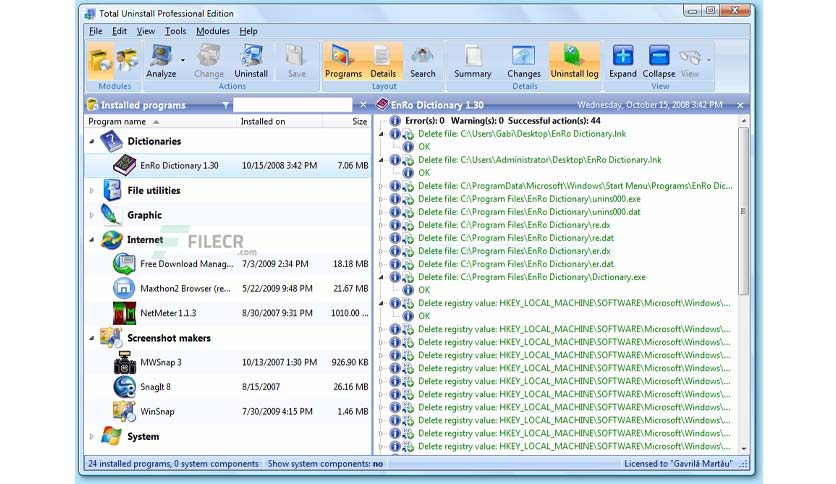
Task: Select the NetMeter 1.1.3 icon
Action: pos(124,313)
